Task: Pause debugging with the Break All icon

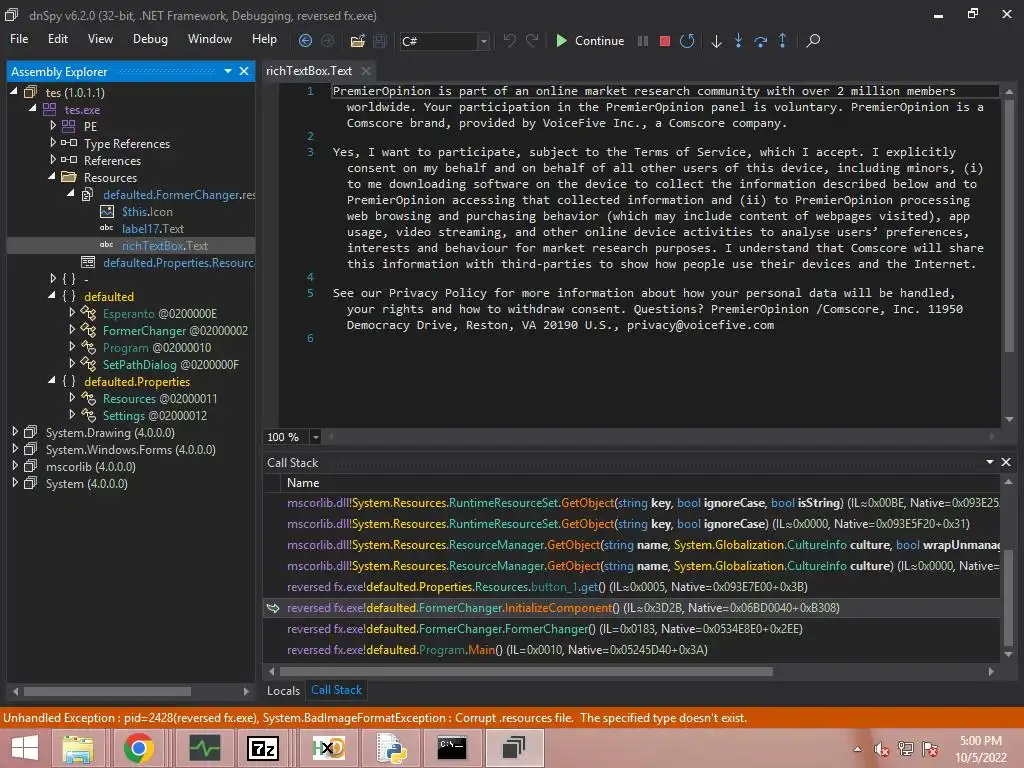Action: [x=643, y=40]
